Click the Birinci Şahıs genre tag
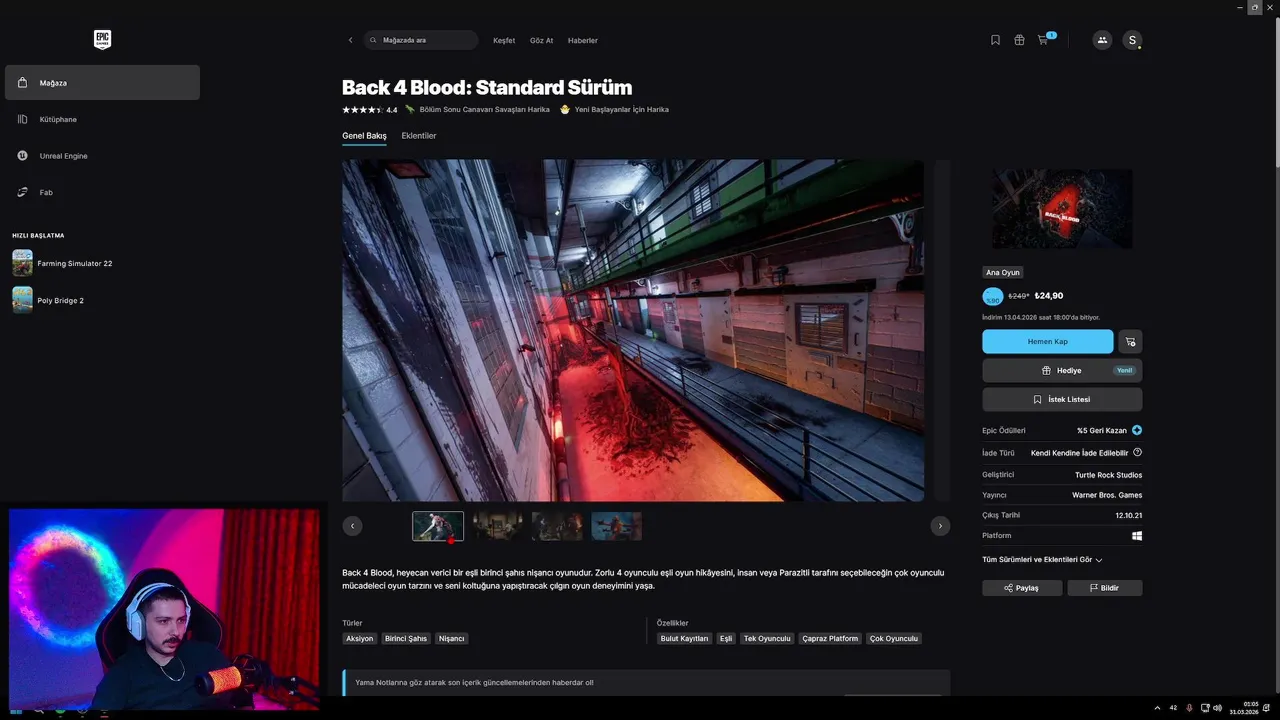Image resolution: width=1280 pixels, height=720 pixels. click(406, 638)
